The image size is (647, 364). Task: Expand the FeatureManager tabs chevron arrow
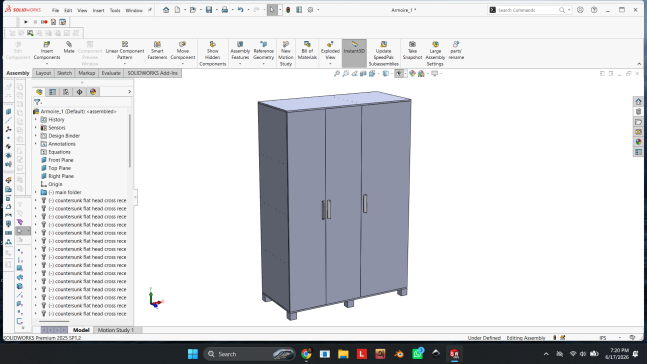130,92
